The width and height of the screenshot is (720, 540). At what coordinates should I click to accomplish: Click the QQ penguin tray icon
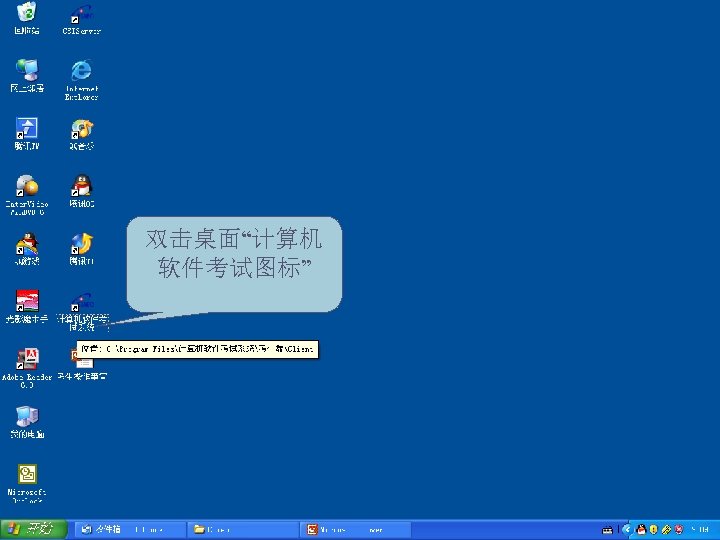point(641,529)
